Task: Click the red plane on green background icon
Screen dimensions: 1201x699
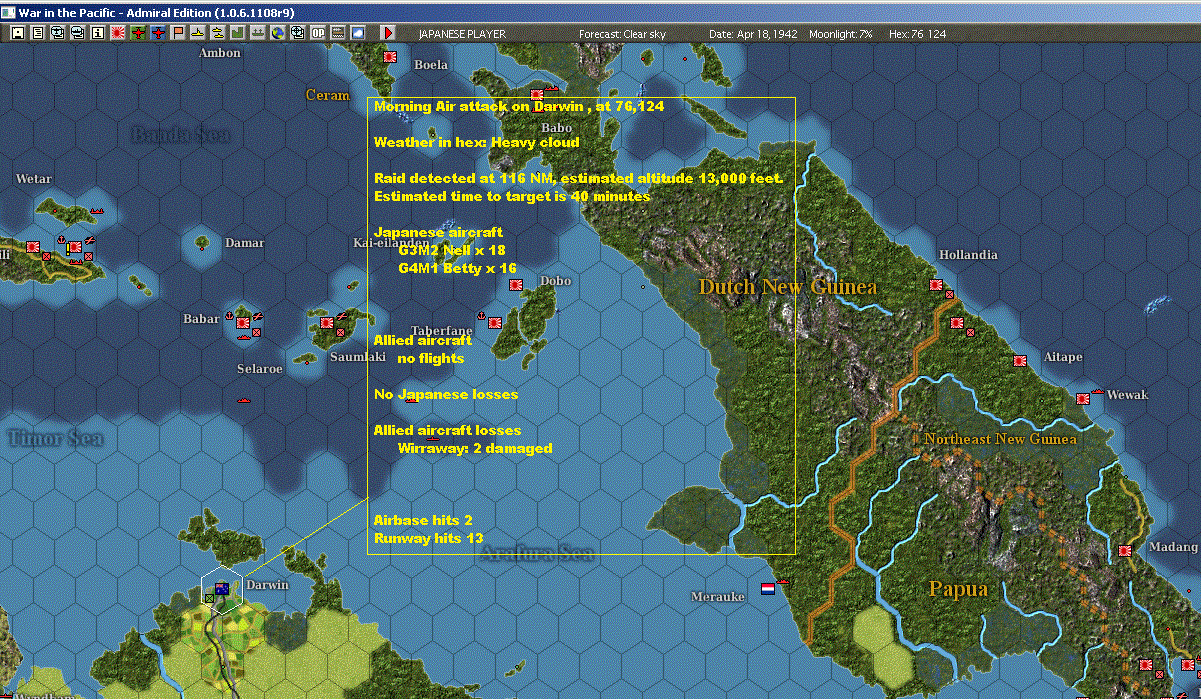Action: click(x=138, y=33)
